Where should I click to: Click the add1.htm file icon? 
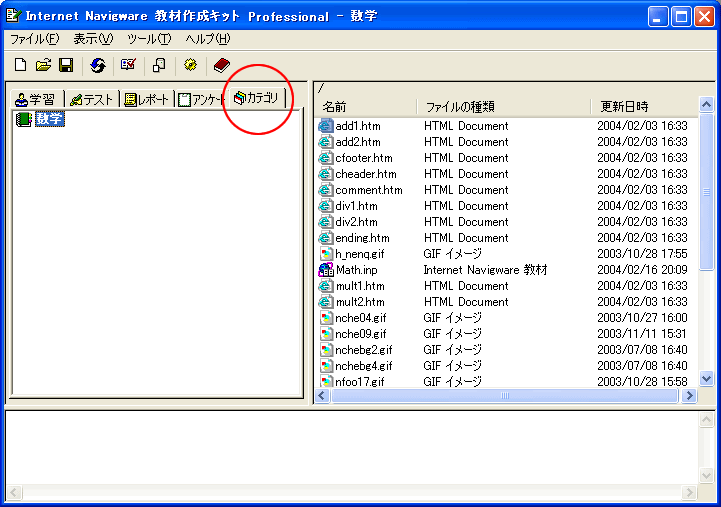(326, 125)
